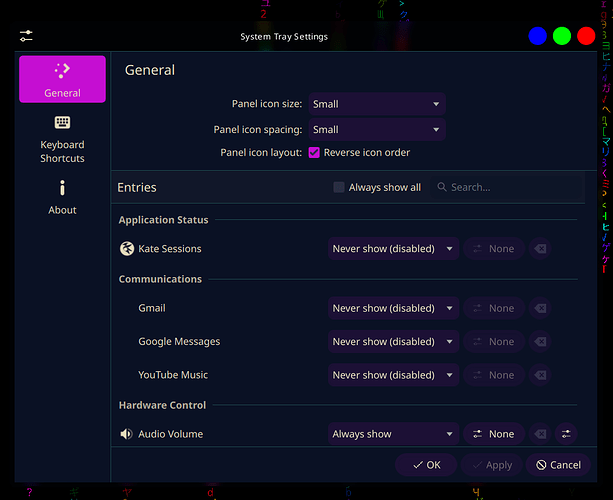Change Gmail visibility dropdown
The height and width of the screenshot is (500, 613).
click(x=393, y=308)
